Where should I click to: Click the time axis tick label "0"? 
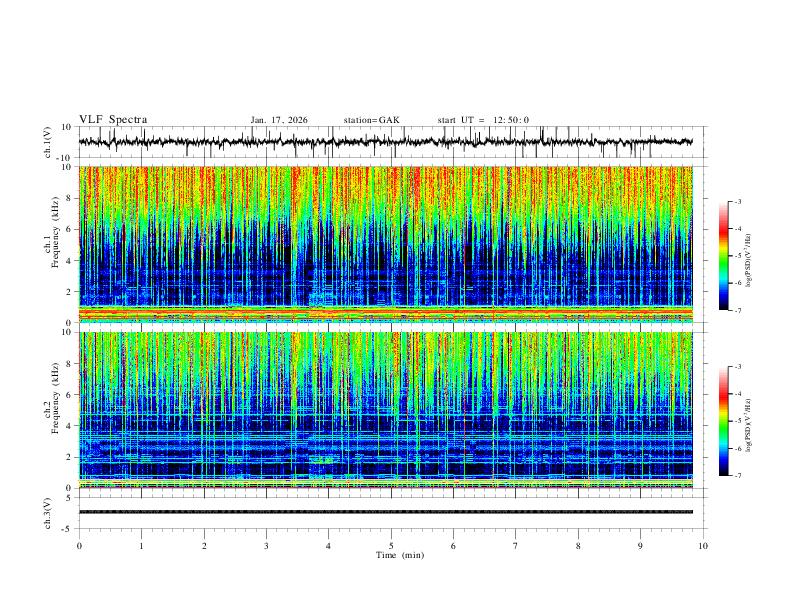(79, 546)
